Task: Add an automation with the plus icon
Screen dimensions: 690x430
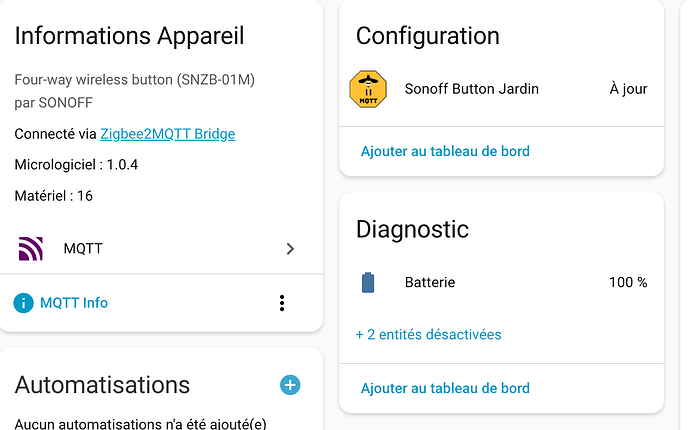Action: (x=290, y=385)
